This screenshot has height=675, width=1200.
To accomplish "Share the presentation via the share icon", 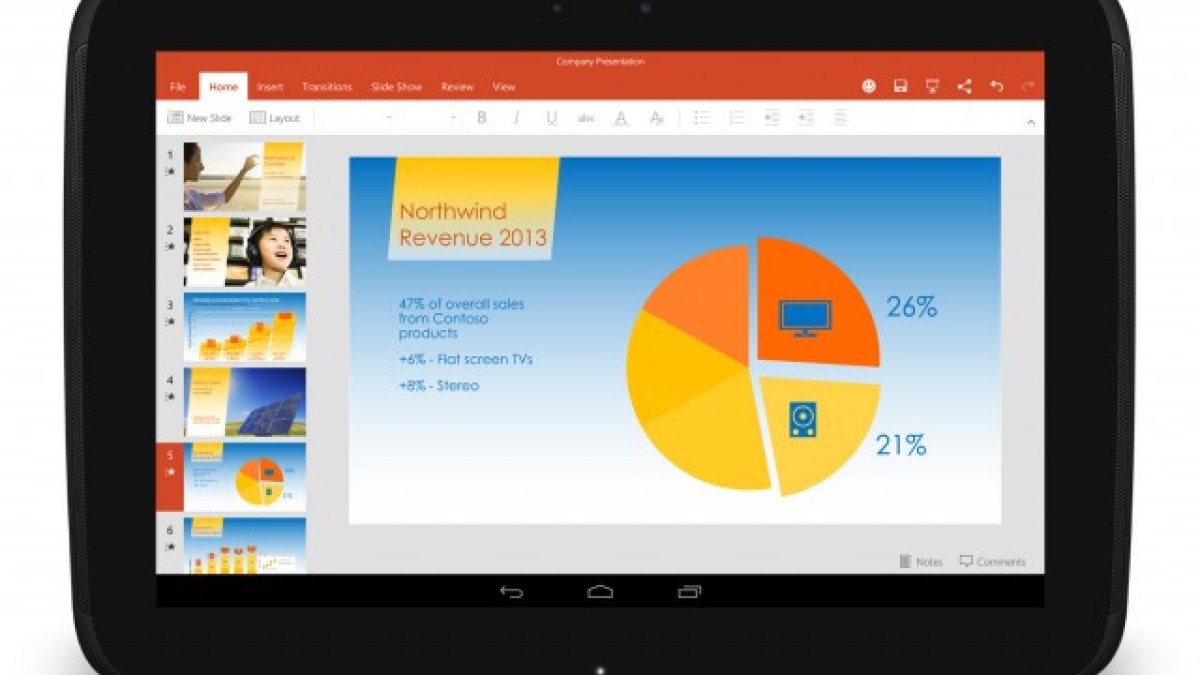I will pos(964,87).
